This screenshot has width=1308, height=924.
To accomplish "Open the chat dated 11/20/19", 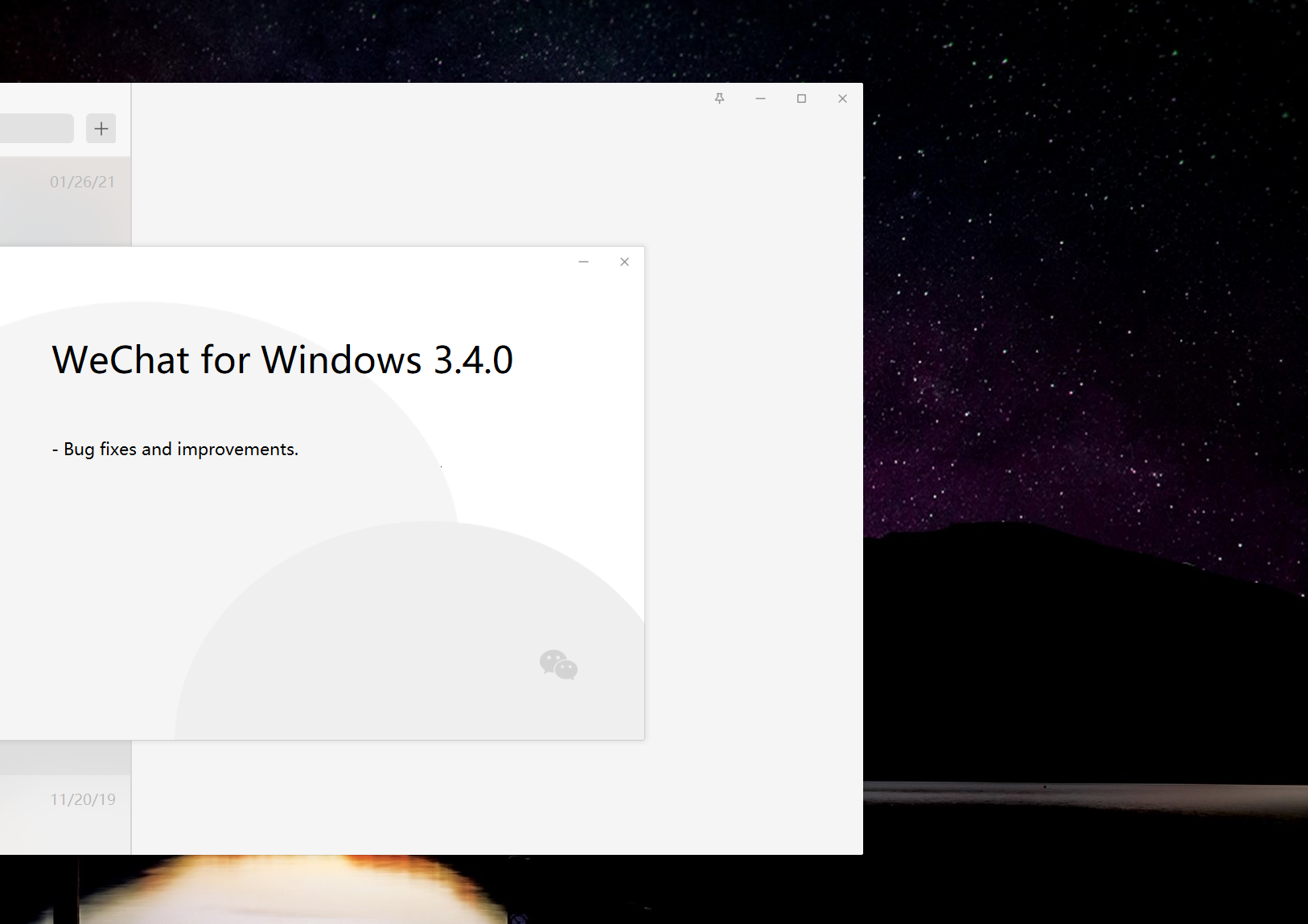I will [x=65, y=815].
